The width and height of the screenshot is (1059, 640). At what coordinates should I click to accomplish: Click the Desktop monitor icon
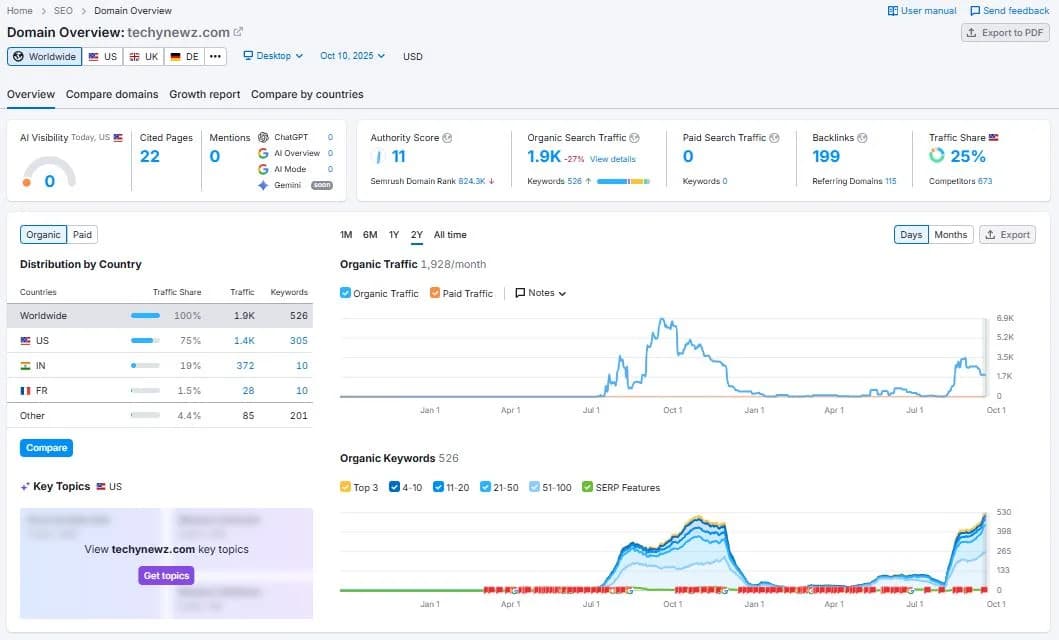click(248, 56)
